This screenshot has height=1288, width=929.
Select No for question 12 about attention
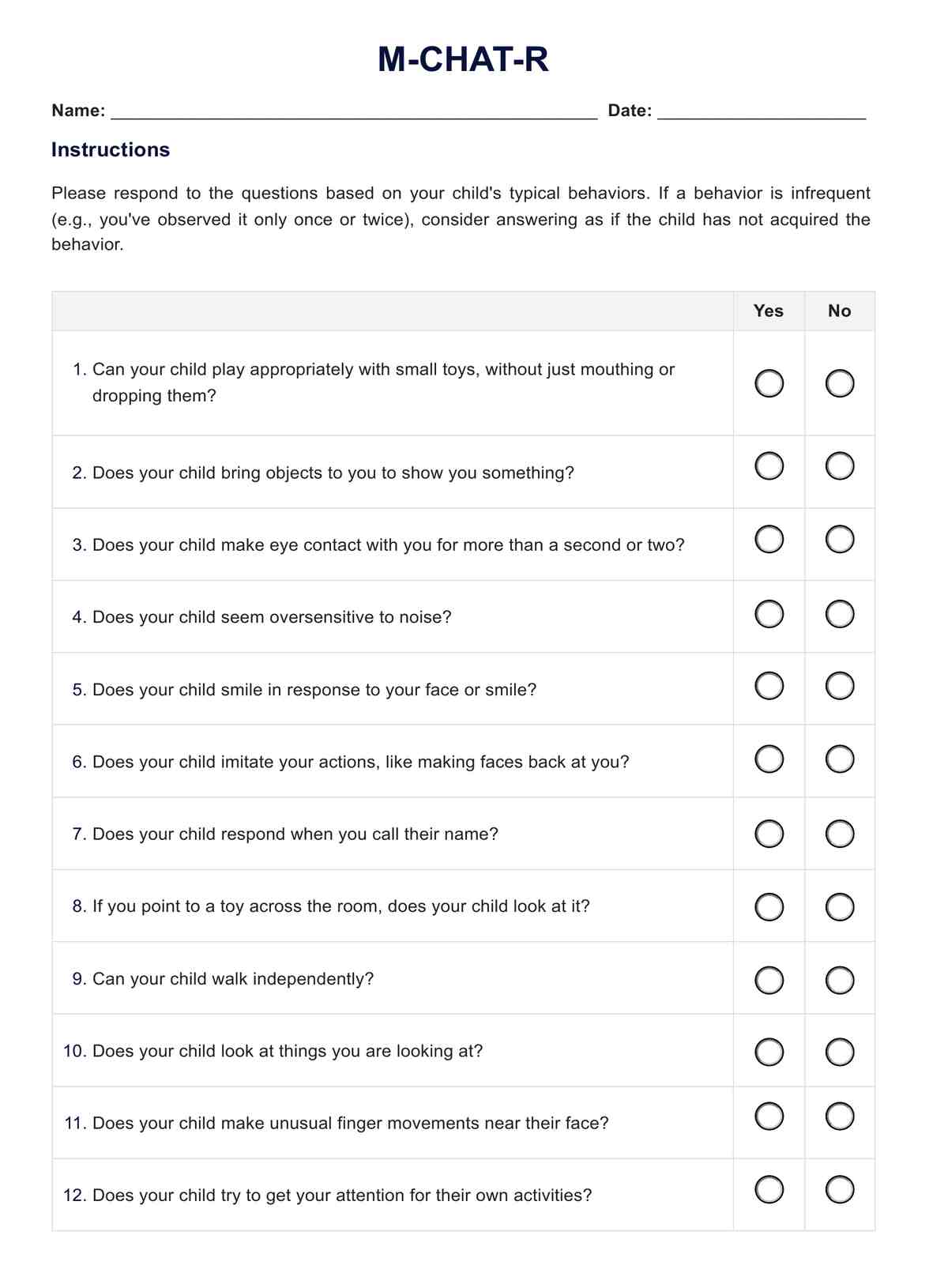click(x=839, y=1189)
